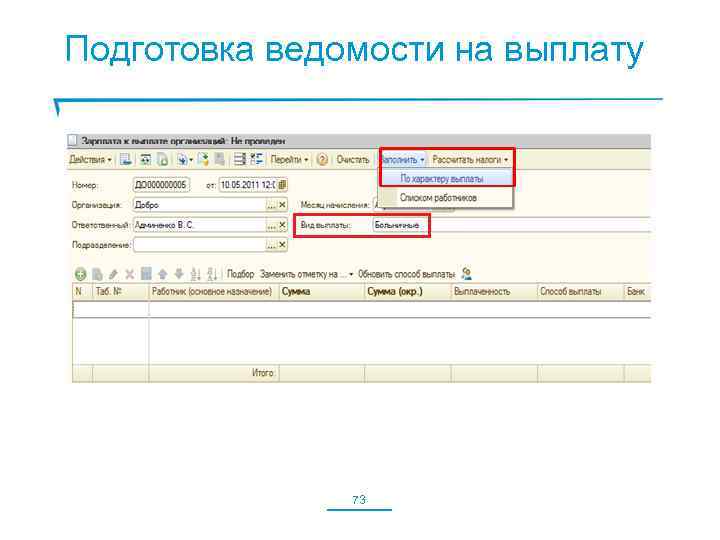Click the edit row pencil icon
Image resolution: width=720 pixels, height=540 pixels.
[x=113, y=275]
